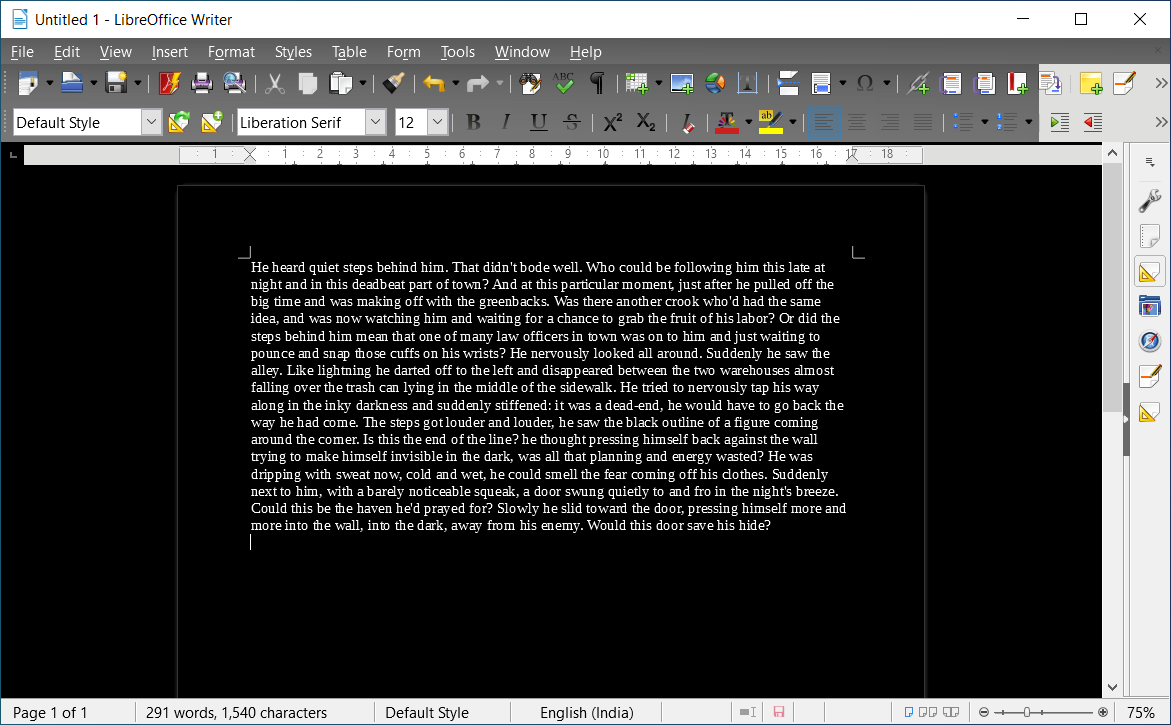Open the Edit menu
Screen dimensions: 1171x725
[66, 52]
